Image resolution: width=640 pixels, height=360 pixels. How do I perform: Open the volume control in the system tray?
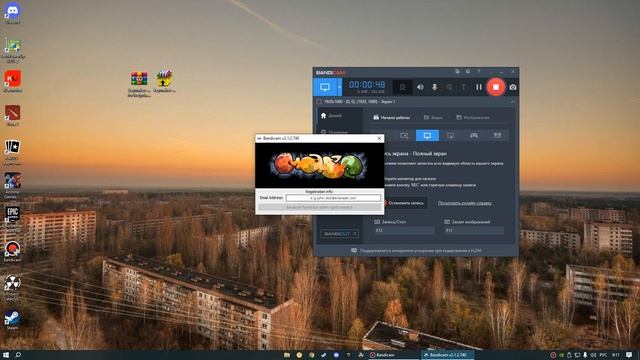click(x=593, y=355)
